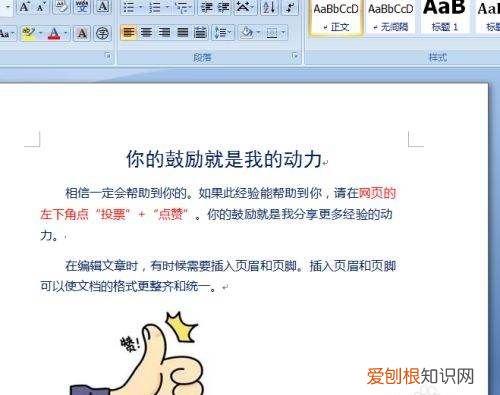Apply the red Font Color swatch
The width and height of the screenshot is (500, 395).
coord(54,33)
